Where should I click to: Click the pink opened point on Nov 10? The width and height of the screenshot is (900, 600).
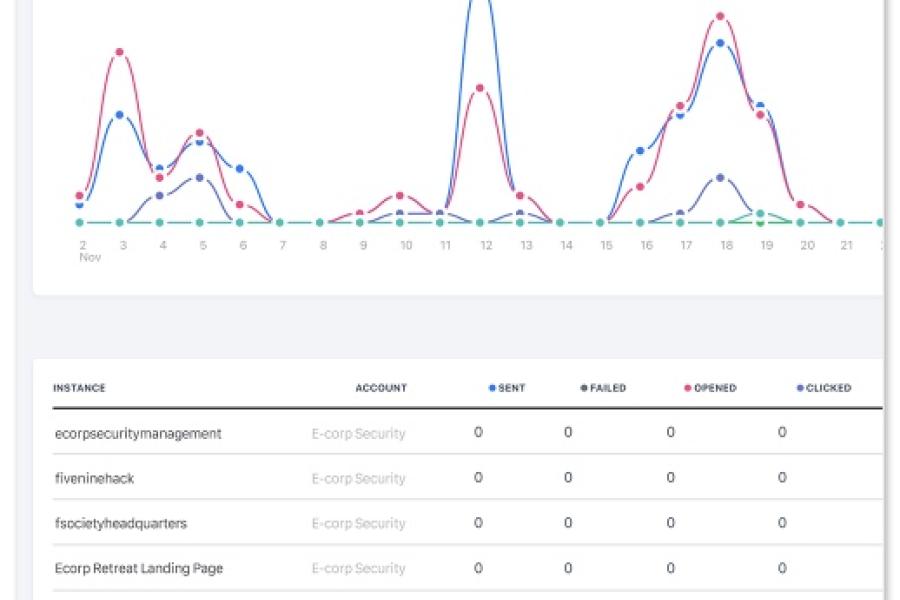(400, 196)
